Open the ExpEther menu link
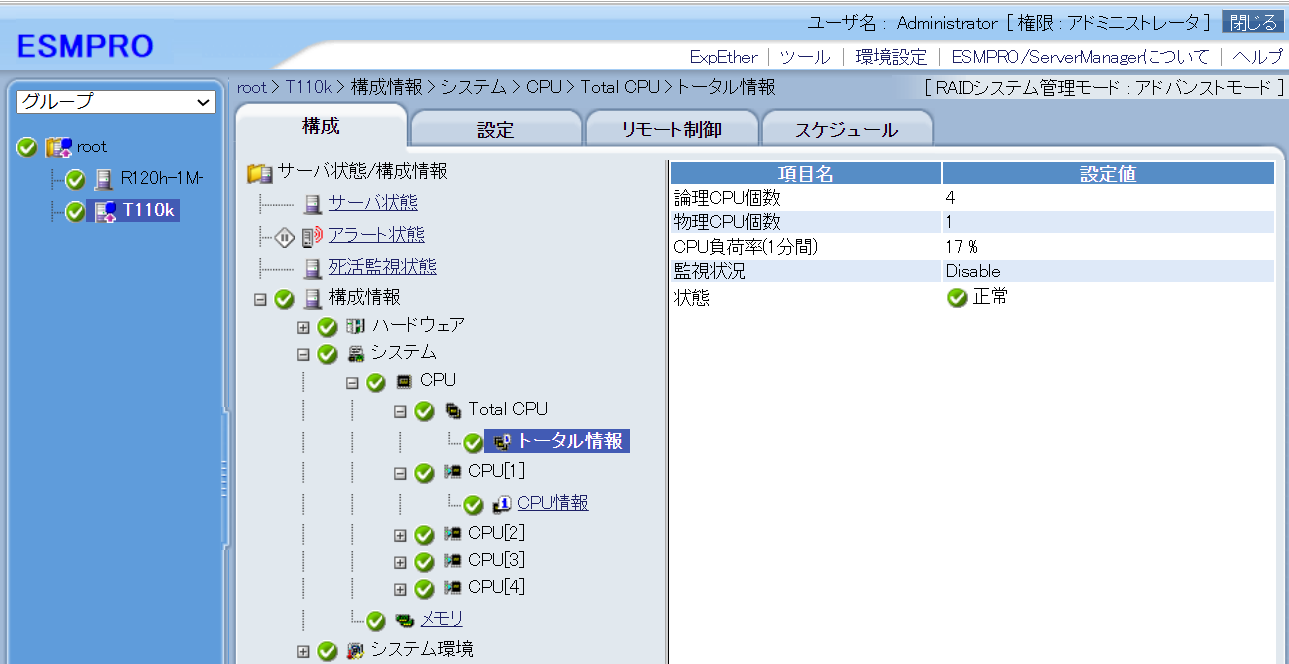Screen dimensions: 1289x664 coord(724,57)
